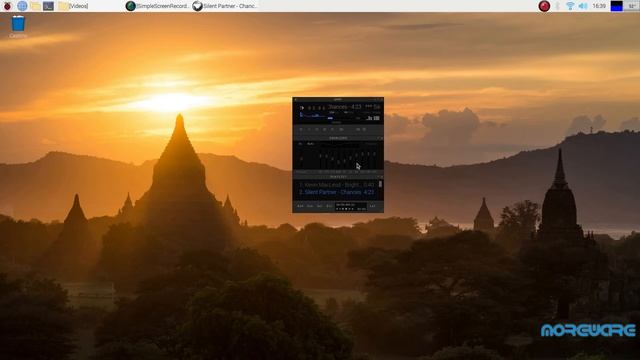The height and width of the screenshot is (360, 640).
Task: Open the playlist Rem menu button
Action: (x=310, y=206)
